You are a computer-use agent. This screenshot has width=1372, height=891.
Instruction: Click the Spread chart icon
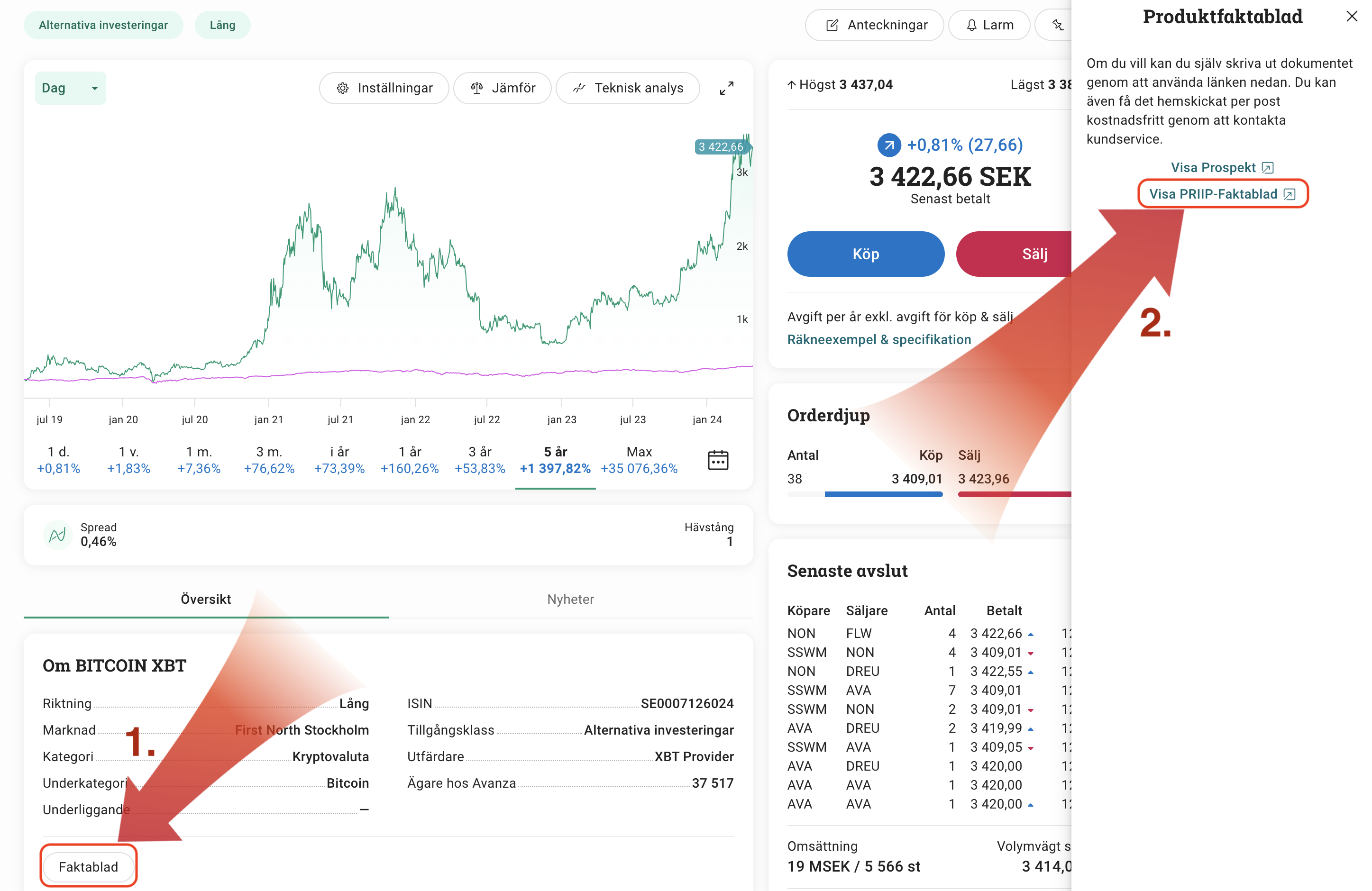coord(57,535)
